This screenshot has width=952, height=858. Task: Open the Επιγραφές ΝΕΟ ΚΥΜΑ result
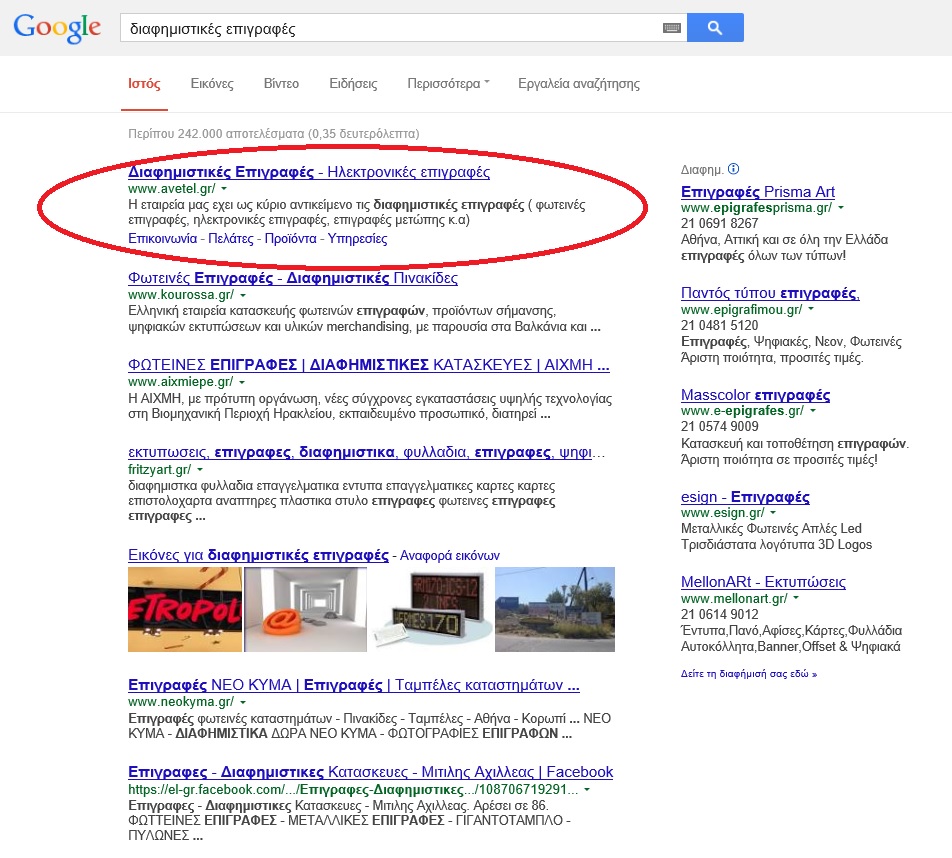pos(353,685)
